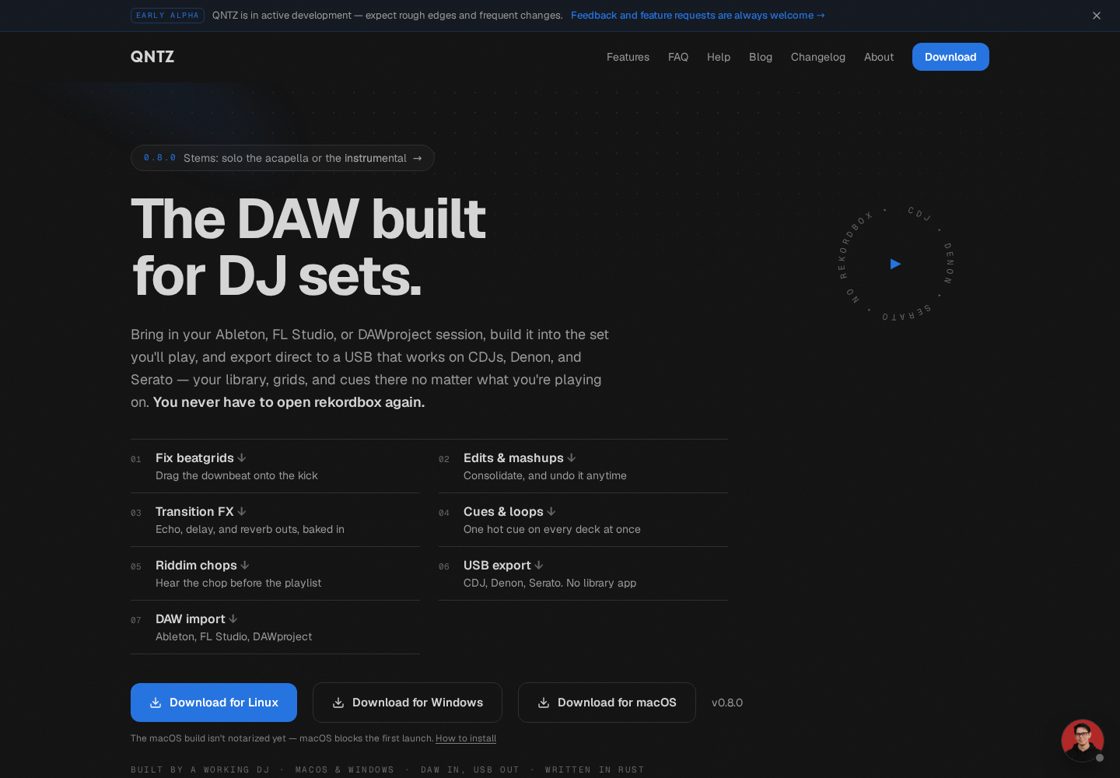Jump to USB export section
Image resolution: width=1120 pixels, height=778 pixels.
pyautogui.click(x=583, y=574)
